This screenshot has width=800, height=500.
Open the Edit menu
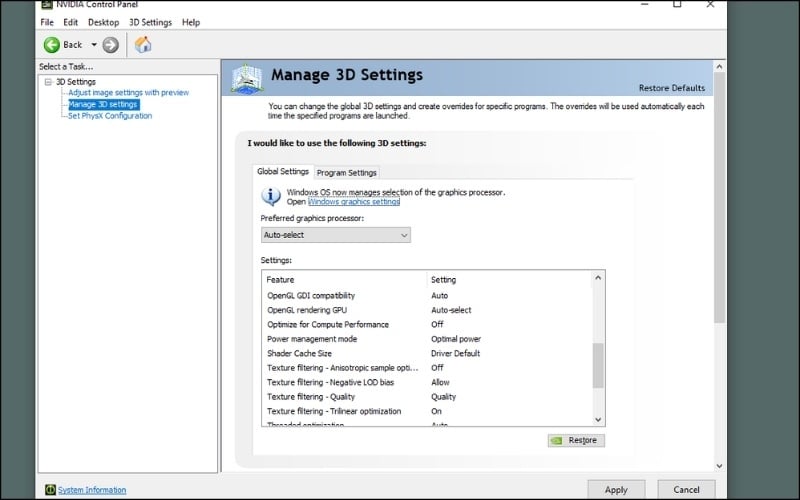pyautogui.click(x=70, y=22)
